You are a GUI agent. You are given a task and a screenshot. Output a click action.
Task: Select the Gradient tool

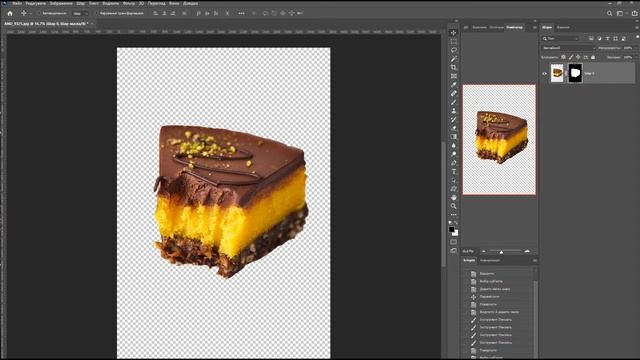(x=453, y=137)
